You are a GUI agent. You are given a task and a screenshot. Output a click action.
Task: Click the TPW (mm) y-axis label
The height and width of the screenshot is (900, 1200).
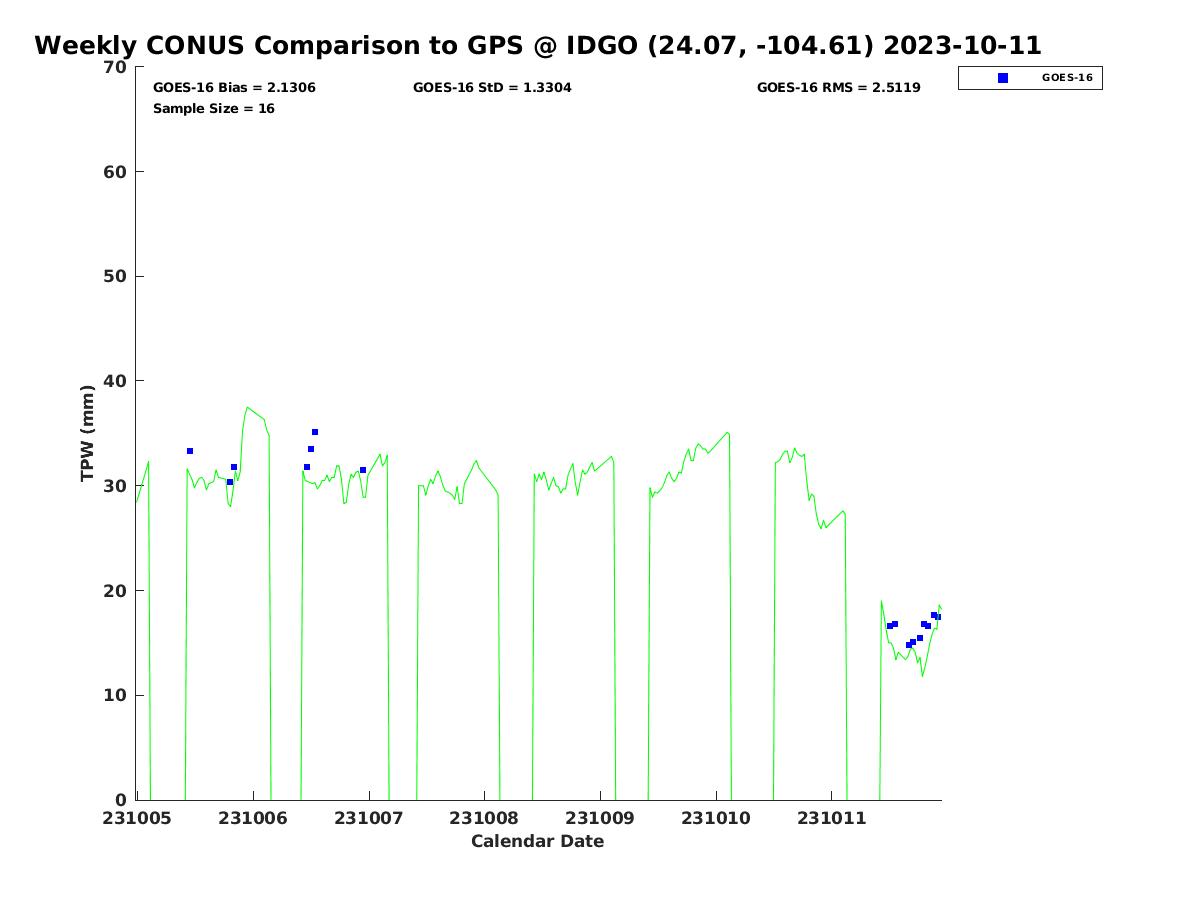tap(88, 433)
